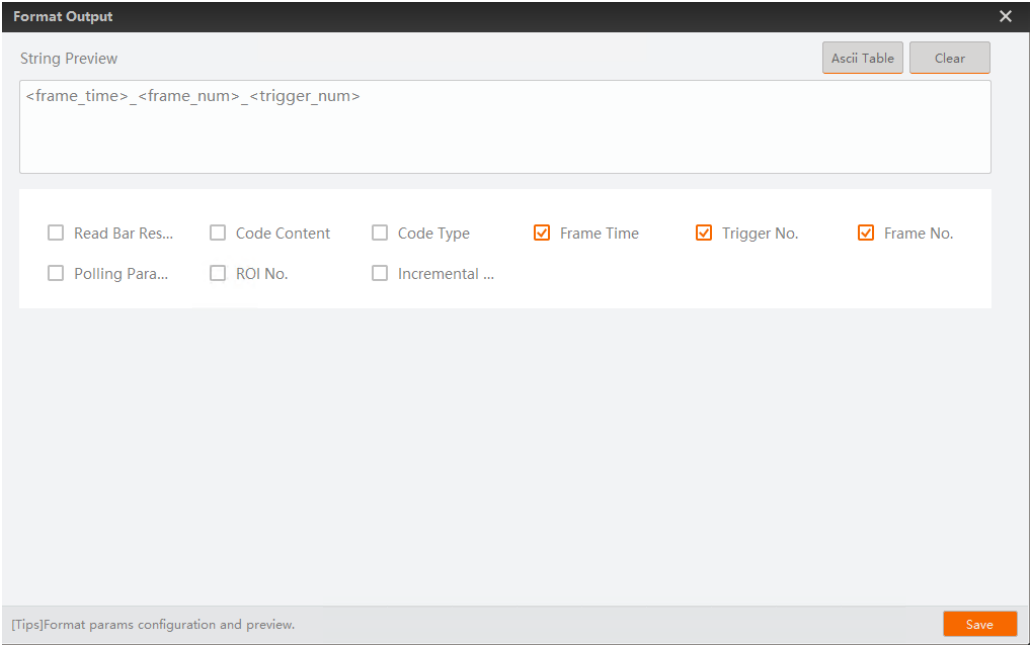Select the String Preview label
Screen dimensions: 1030x645
pyautogui.click(x=68, y=58)
